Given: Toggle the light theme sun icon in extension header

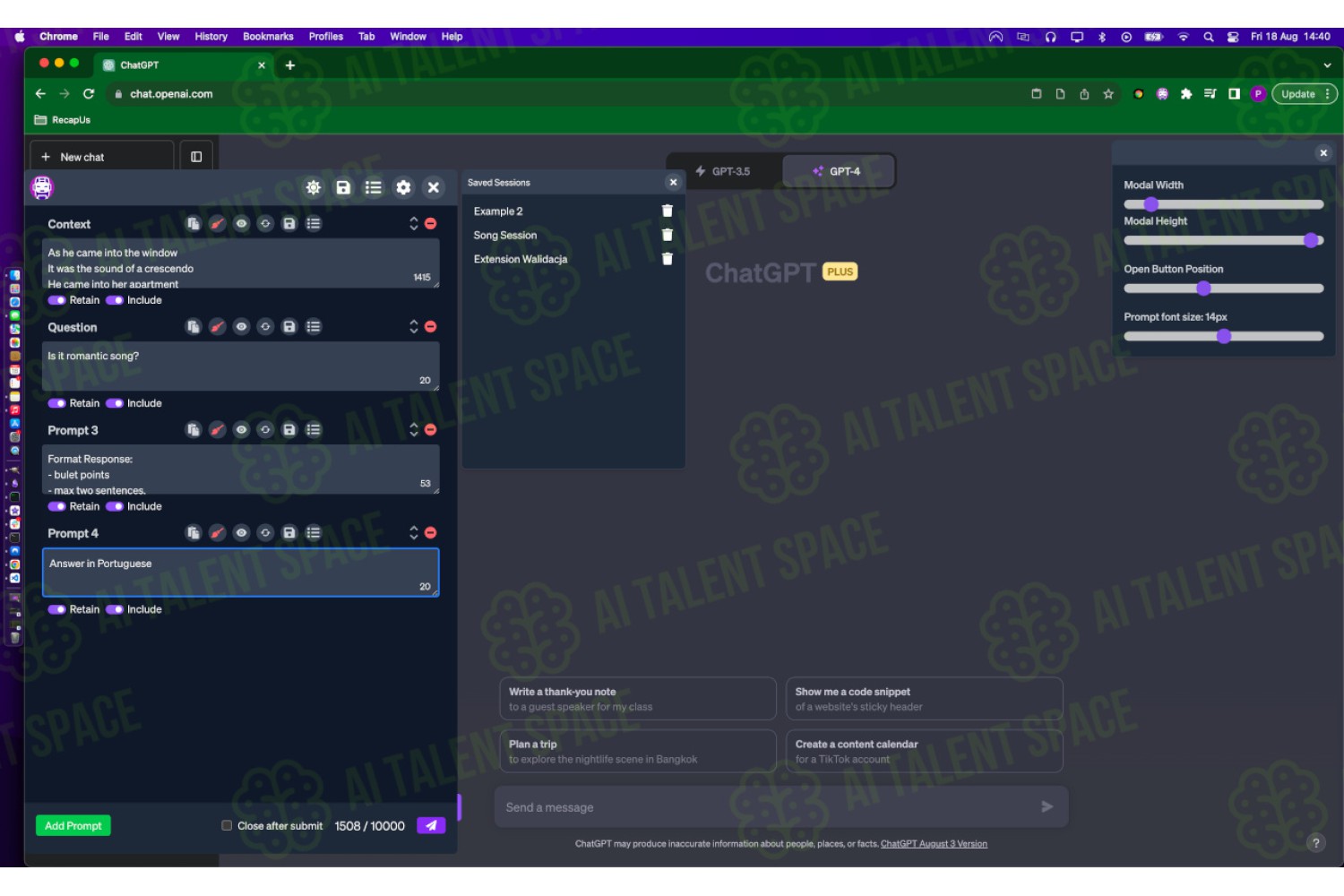Looking at the screenshot, I should 313,187.
